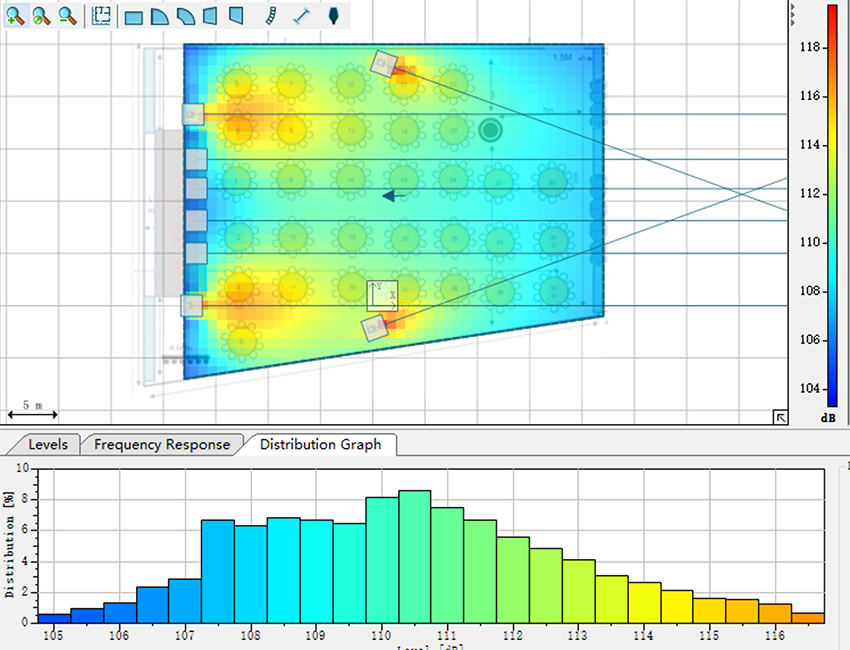The width and height of the screenshot is (850, 650).
Task: Open the floor plan import tool
Action: click(101, 16)
